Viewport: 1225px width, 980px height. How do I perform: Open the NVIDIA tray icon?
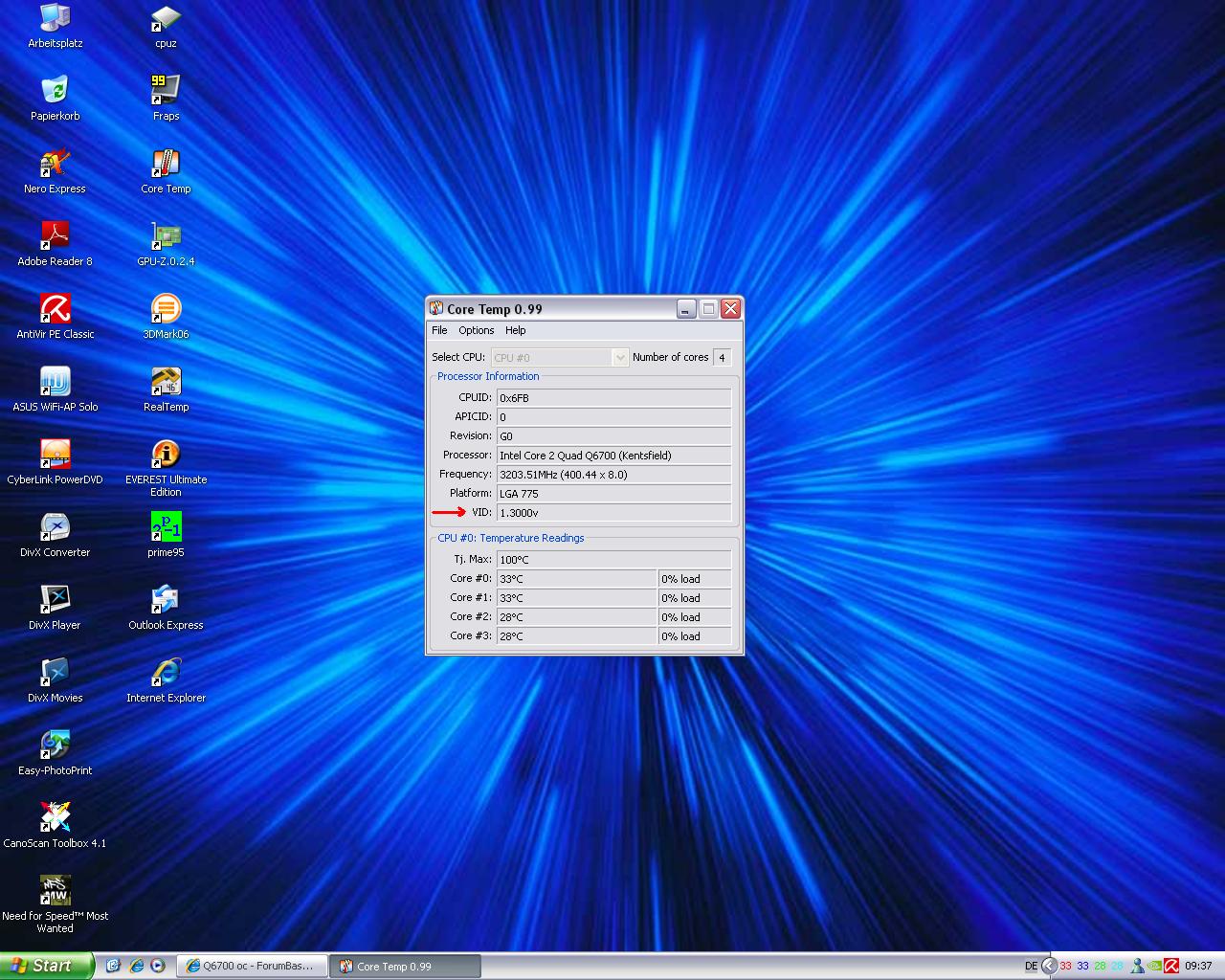(x=1154, y=967)
